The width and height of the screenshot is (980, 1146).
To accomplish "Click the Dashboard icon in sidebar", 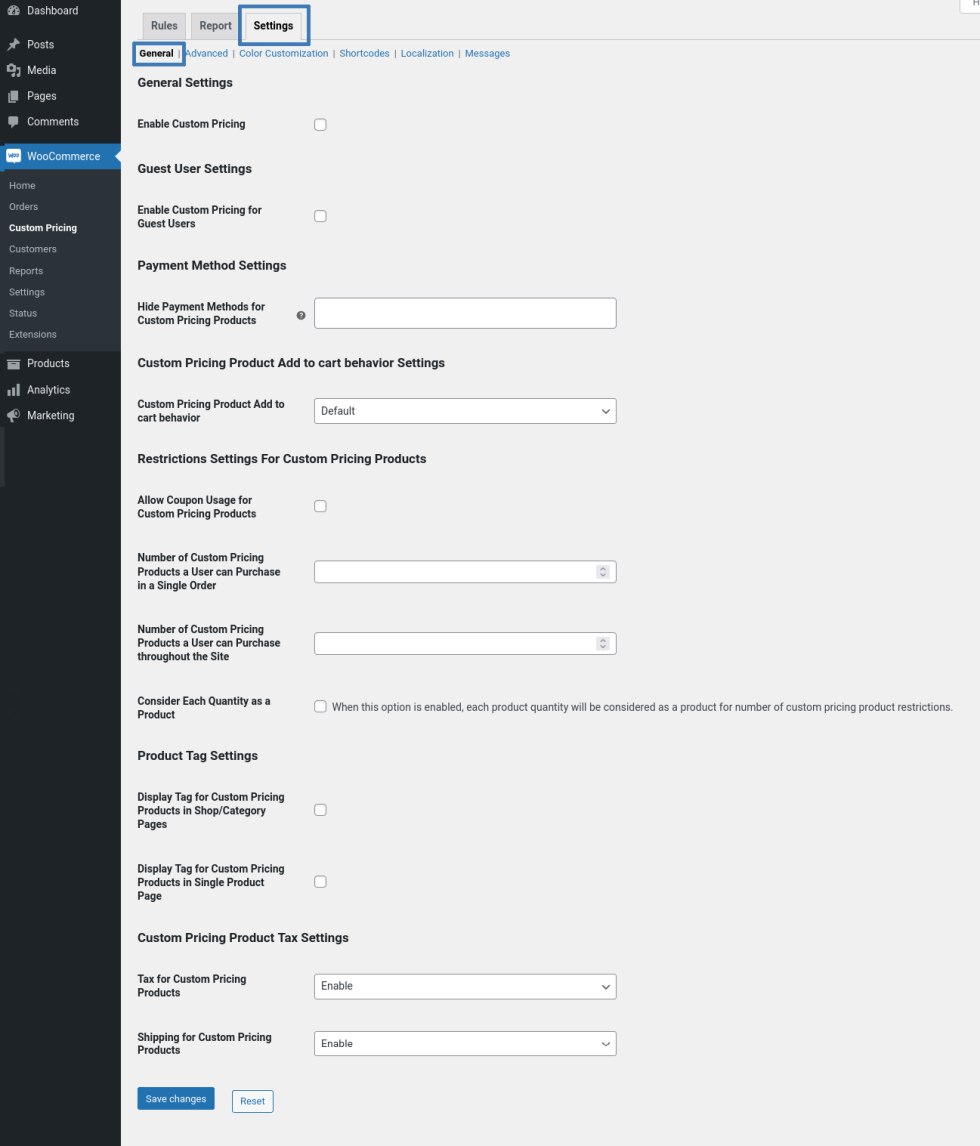I will (13, 11).
